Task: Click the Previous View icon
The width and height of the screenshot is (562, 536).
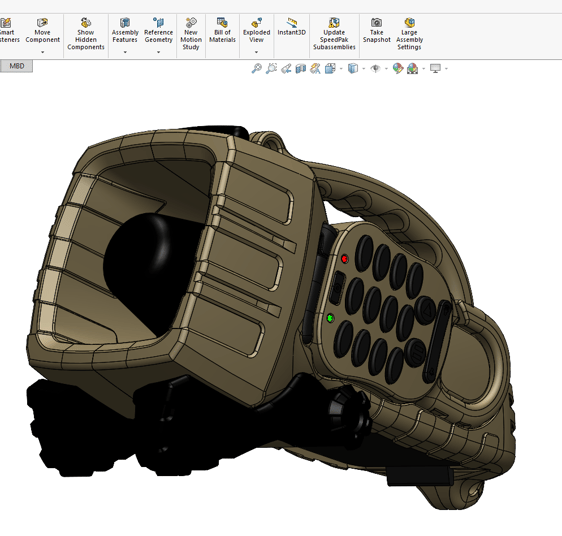Action: pyautogui.click(x=286, y=68)
